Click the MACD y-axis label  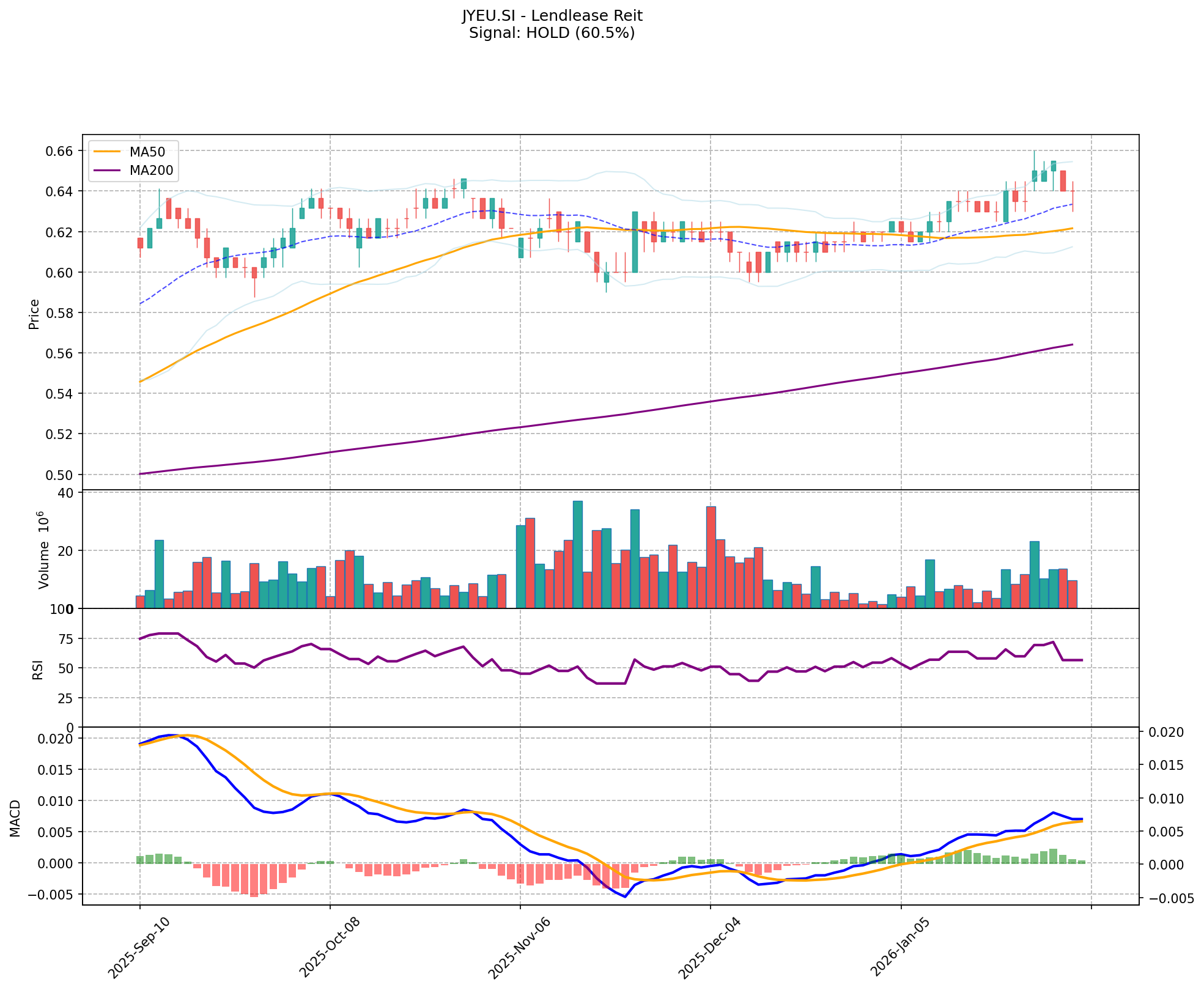15,818
